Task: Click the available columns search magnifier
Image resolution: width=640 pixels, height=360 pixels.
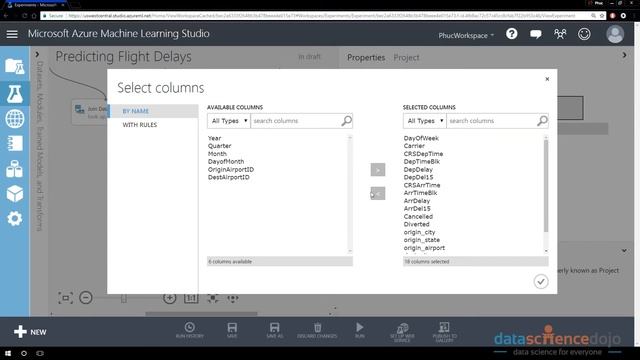Action: tap(346, 121)
